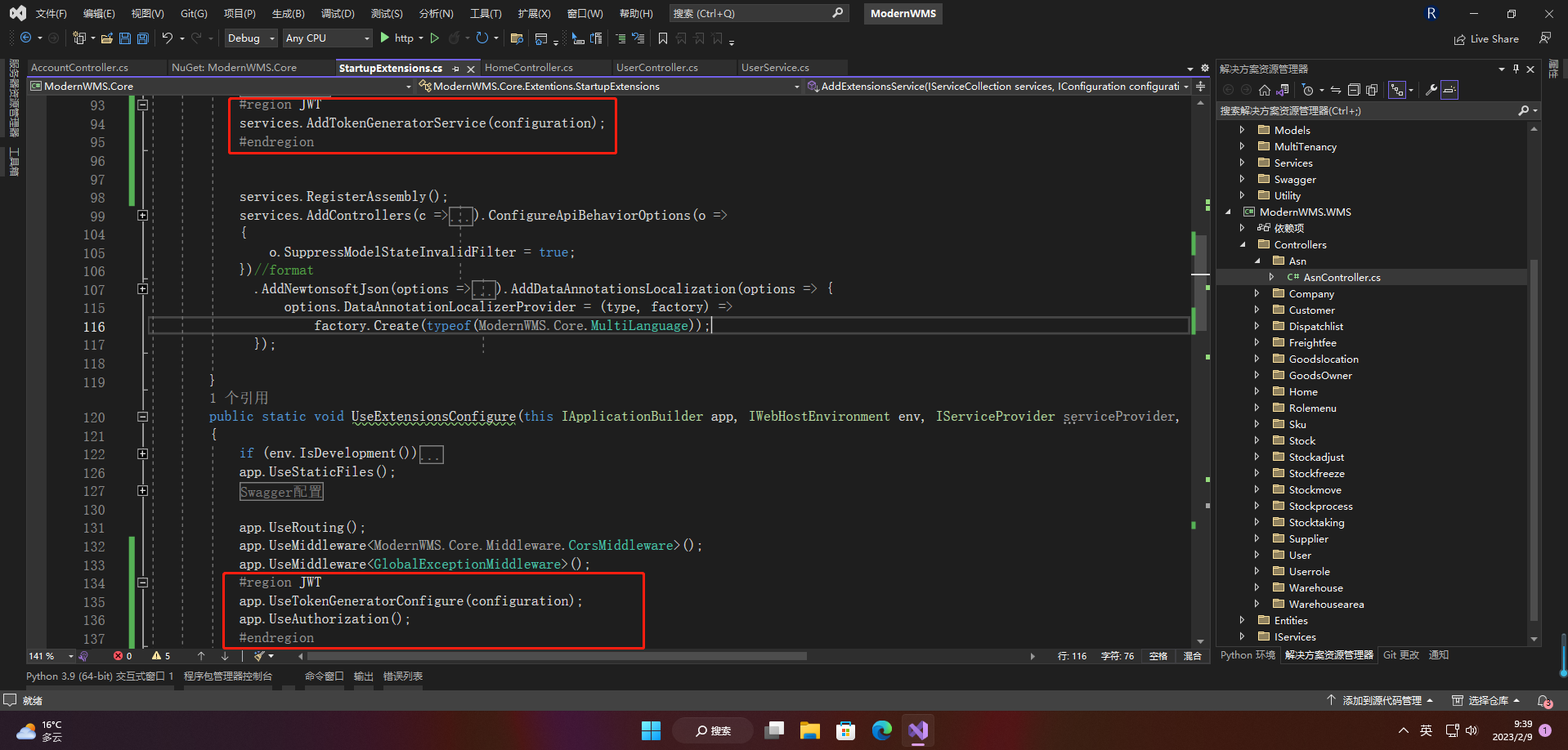Select AsnController.cs in Solution Explorer
Viewport: 1568px width, 750px height.
1342,277
